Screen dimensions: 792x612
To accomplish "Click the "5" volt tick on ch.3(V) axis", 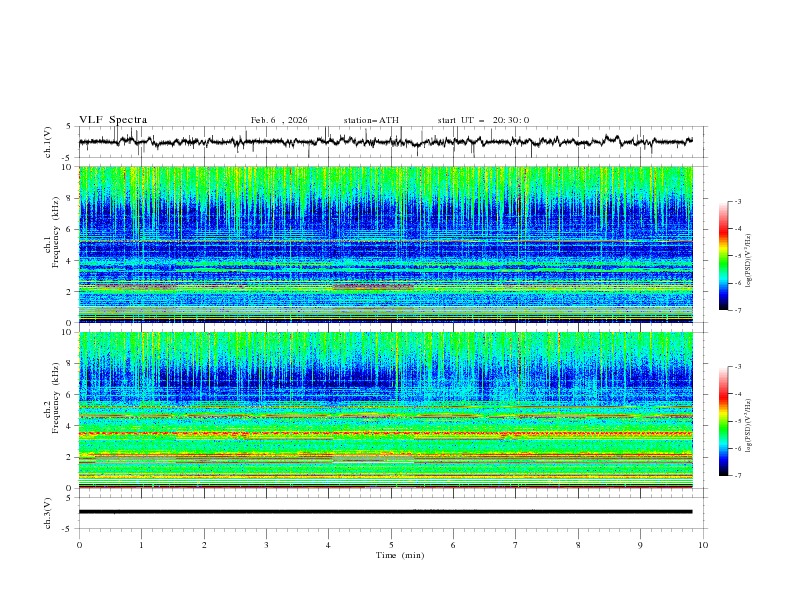I will tap(69, 498).
